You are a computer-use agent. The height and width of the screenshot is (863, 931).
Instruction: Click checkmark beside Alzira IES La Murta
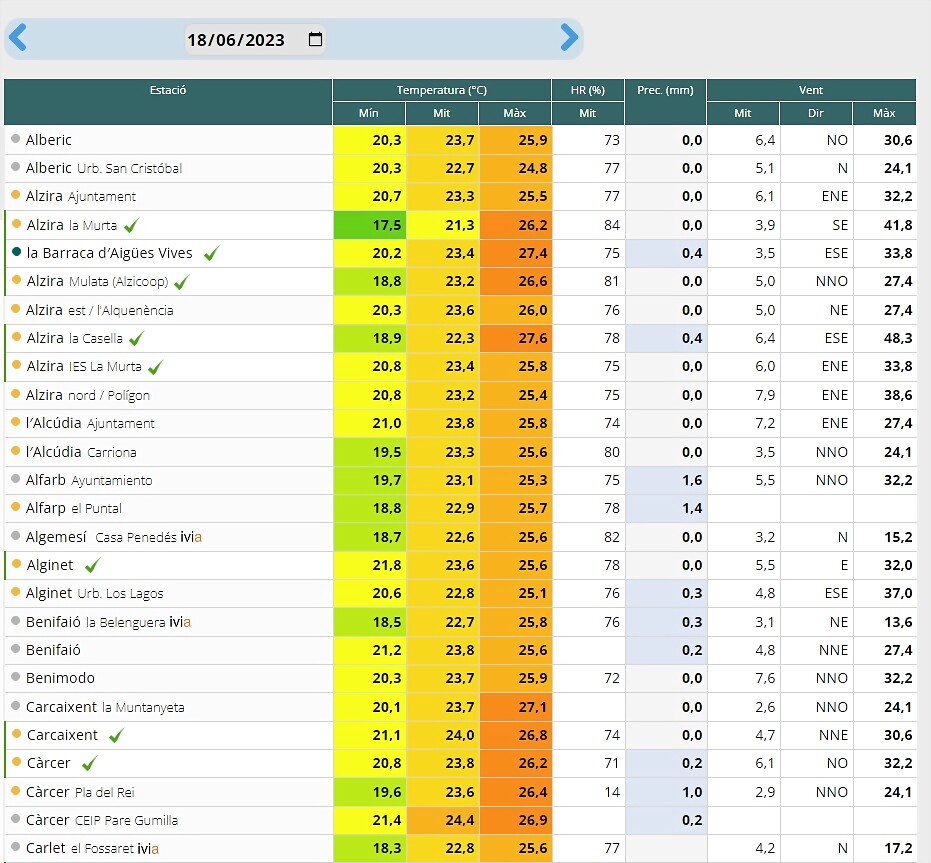(156, 367)
